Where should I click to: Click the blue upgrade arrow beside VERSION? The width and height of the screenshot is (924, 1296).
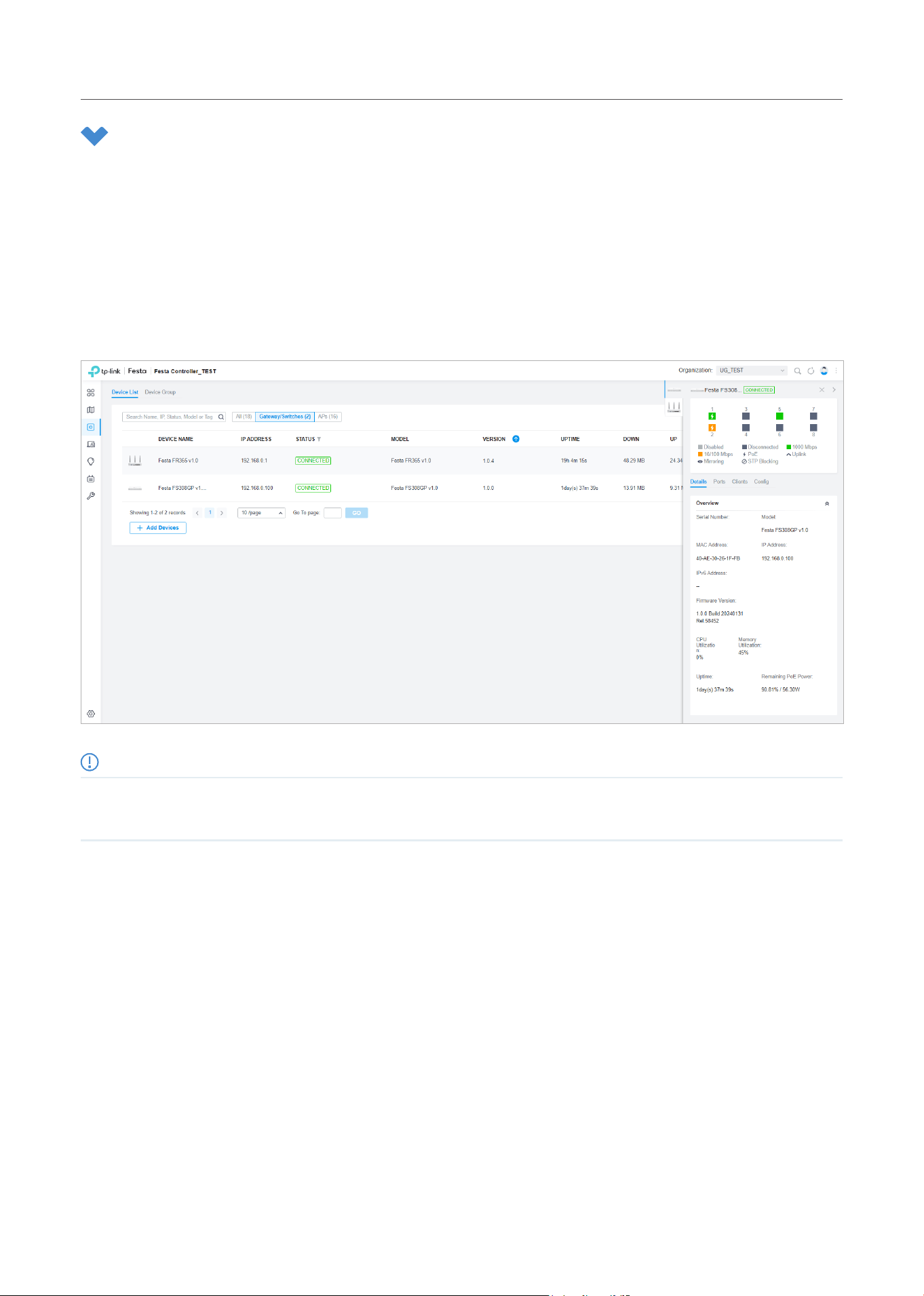click(x=516, y=439)
